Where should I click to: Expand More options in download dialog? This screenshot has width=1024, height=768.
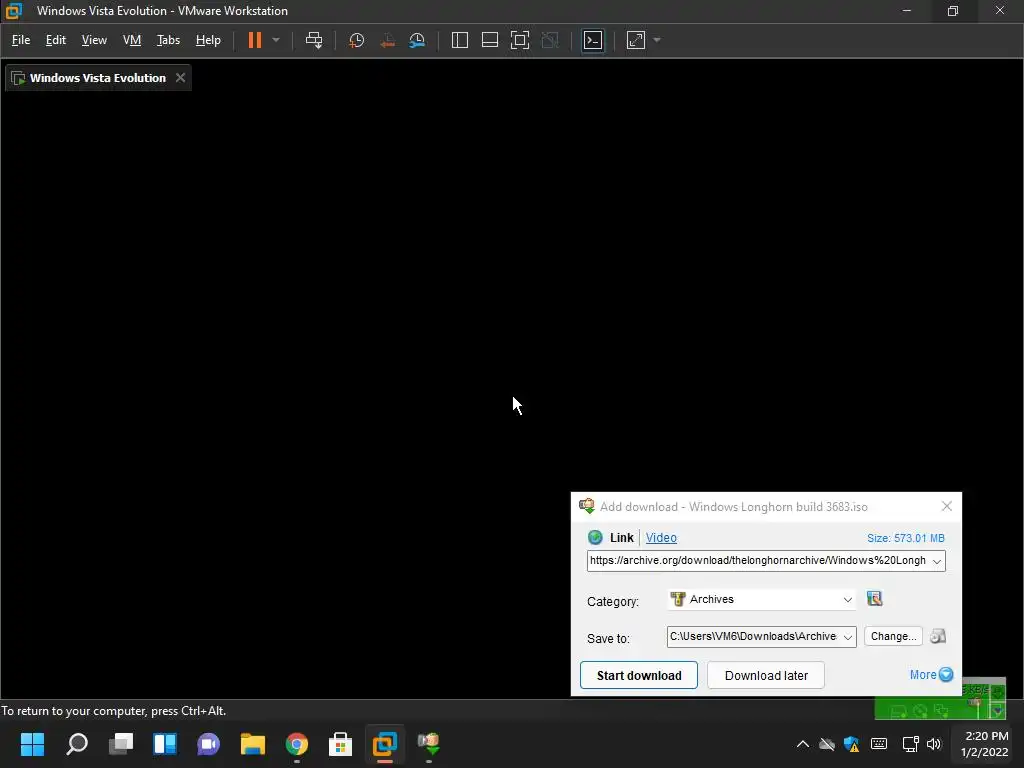[931, 675]
